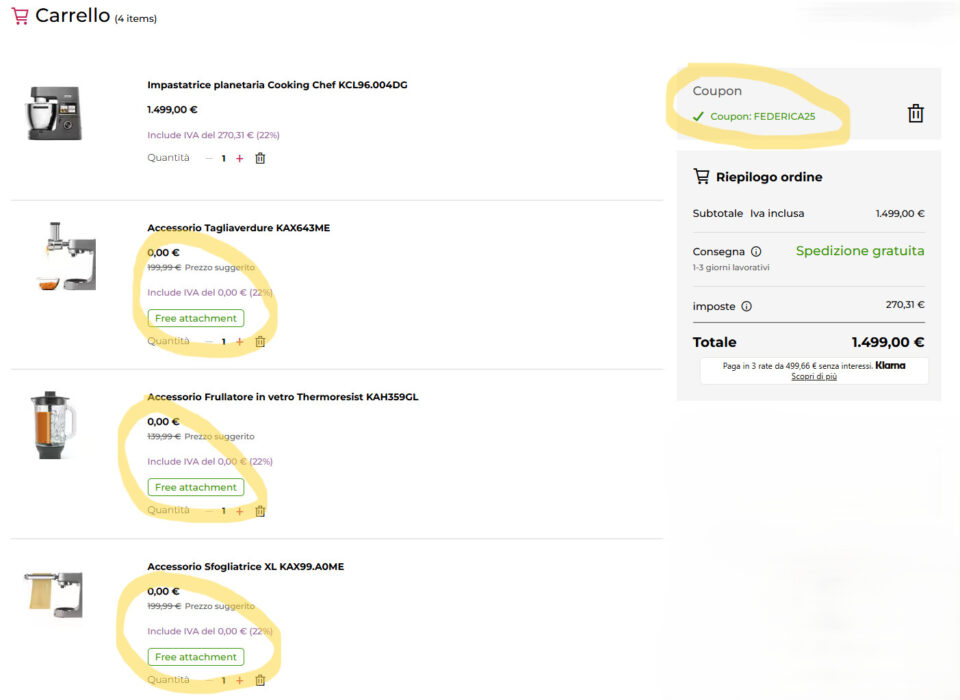Increase quantity of Sfogliatrice XL KAX99.A0ME

239,680
